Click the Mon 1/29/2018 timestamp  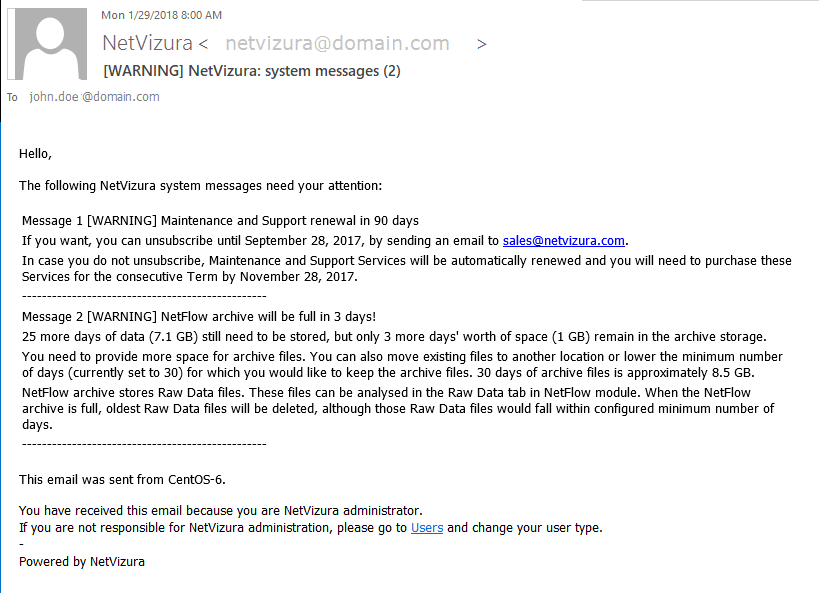tap(161, 15)
